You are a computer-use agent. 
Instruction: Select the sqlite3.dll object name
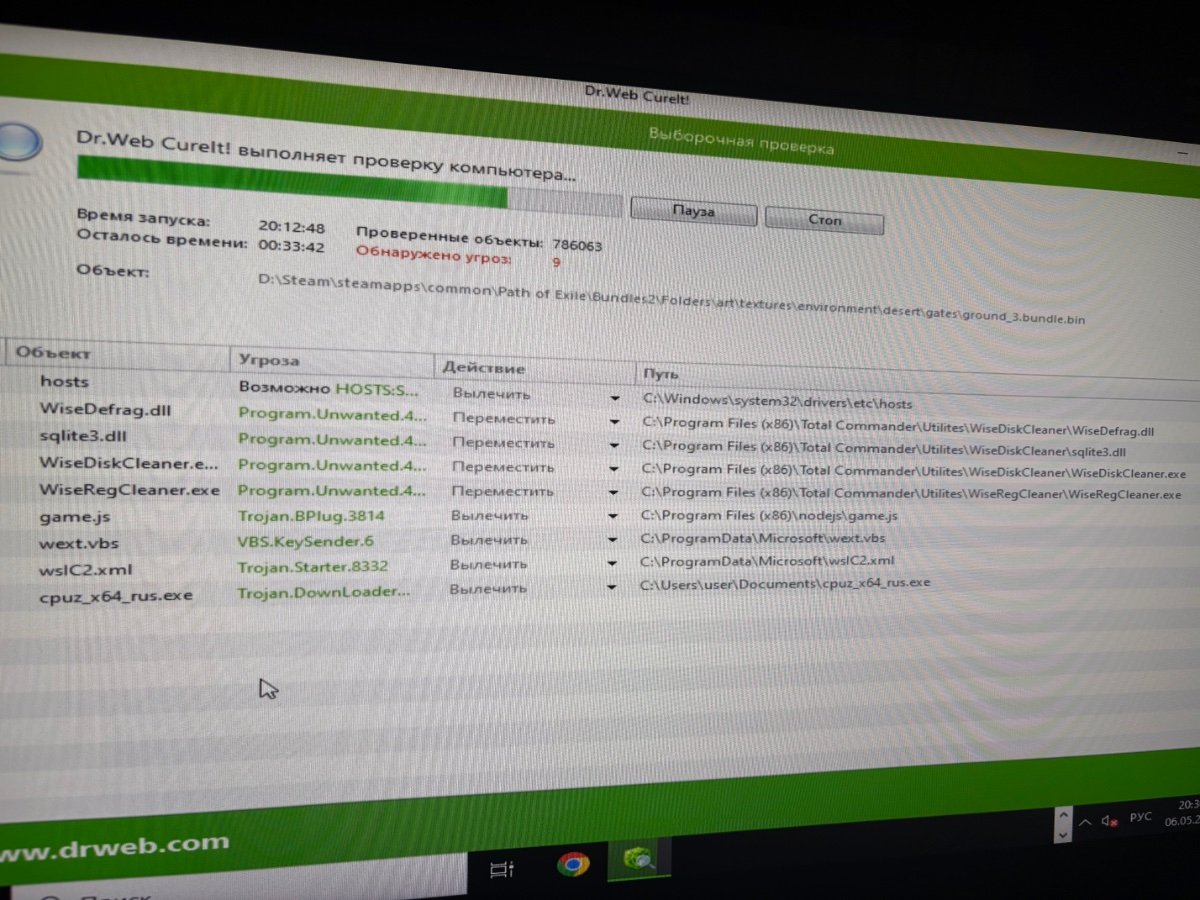(83, 435)
